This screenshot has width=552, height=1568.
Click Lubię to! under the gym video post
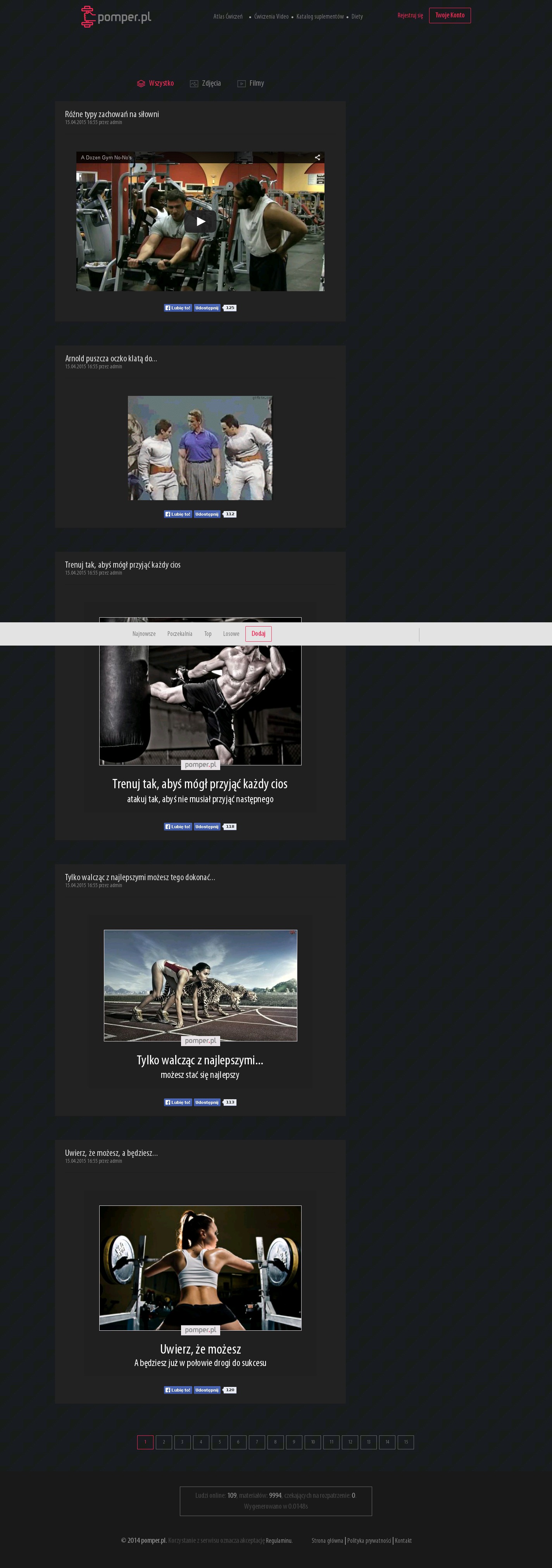tap(178, 308)
